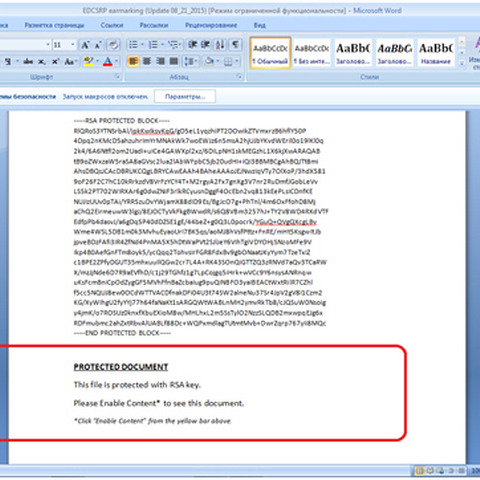The height and width of the screenshot is (480, 480).
Task: Switch to Print Layout view
Action: point(419,471)
